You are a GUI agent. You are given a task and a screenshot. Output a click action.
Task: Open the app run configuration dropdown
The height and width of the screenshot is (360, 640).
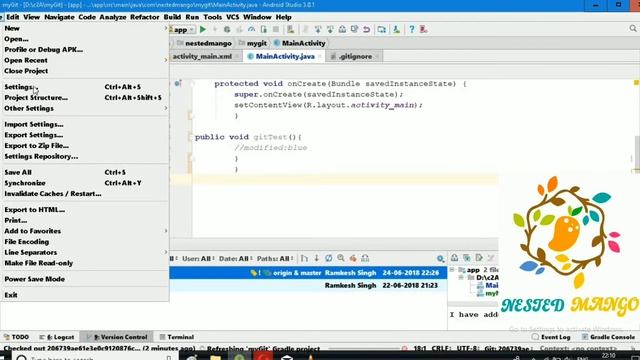(182, 30)
